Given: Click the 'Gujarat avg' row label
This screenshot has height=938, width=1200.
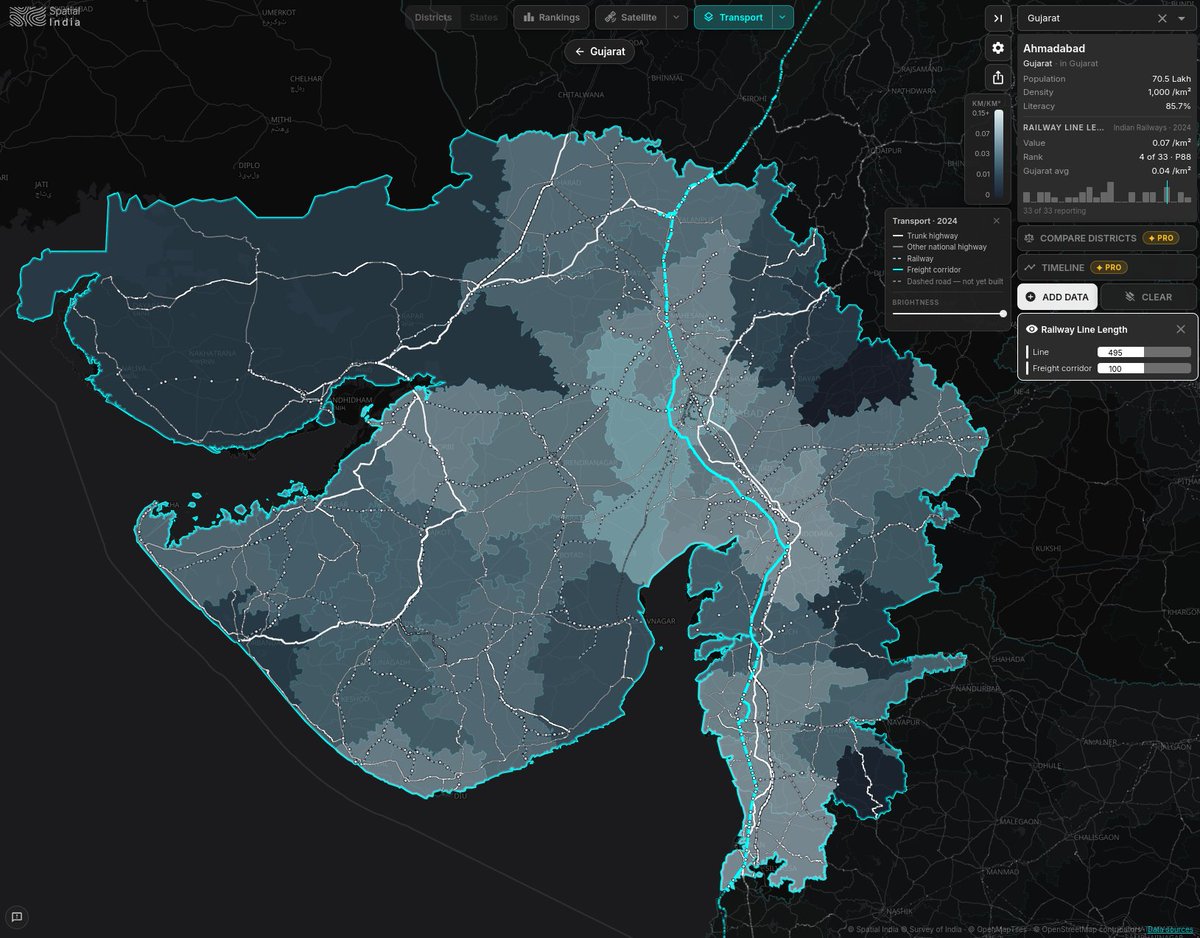Looking at the screenshot, I should coord(1046,170).
